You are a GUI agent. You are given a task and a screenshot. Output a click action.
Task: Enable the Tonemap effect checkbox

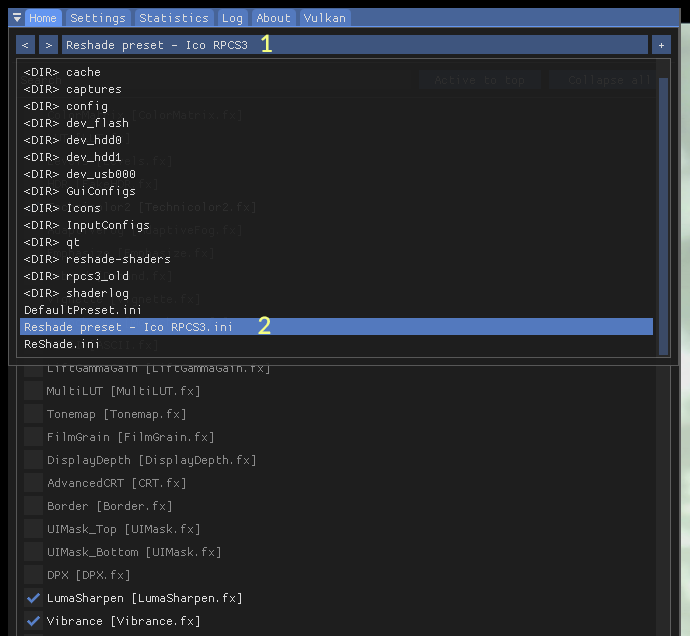33,414
